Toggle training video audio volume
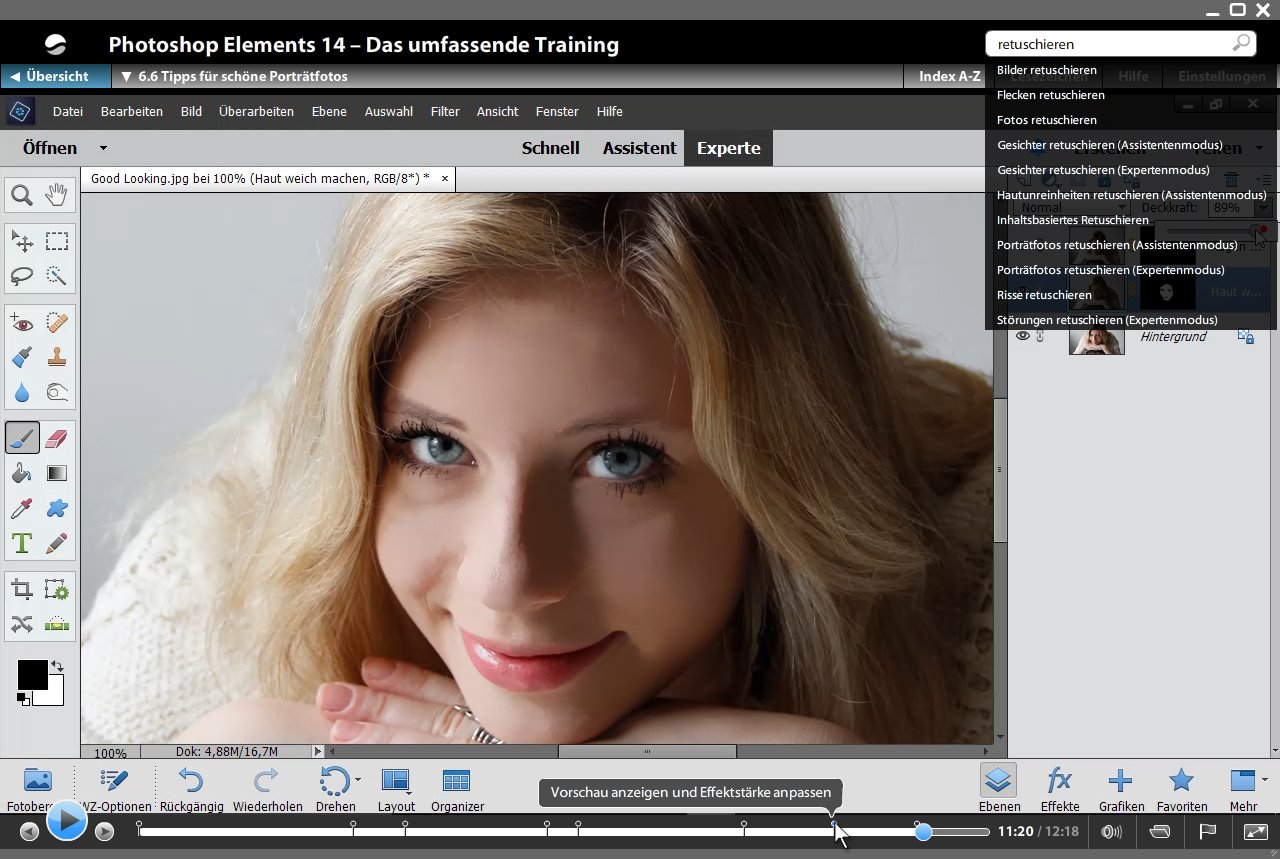1280x859 pixels. pos(1111,831)
